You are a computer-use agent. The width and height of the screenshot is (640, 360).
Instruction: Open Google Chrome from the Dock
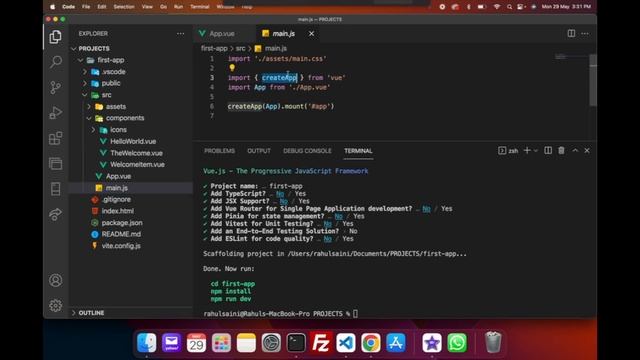tap(371, 342)
